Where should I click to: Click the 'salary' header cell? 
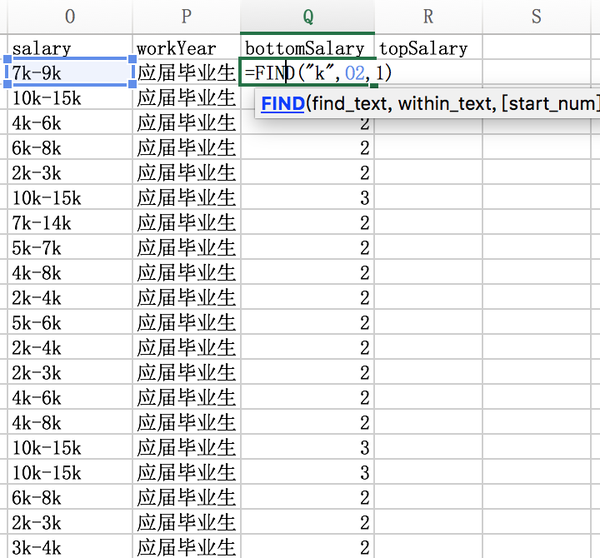pos(70,48)
